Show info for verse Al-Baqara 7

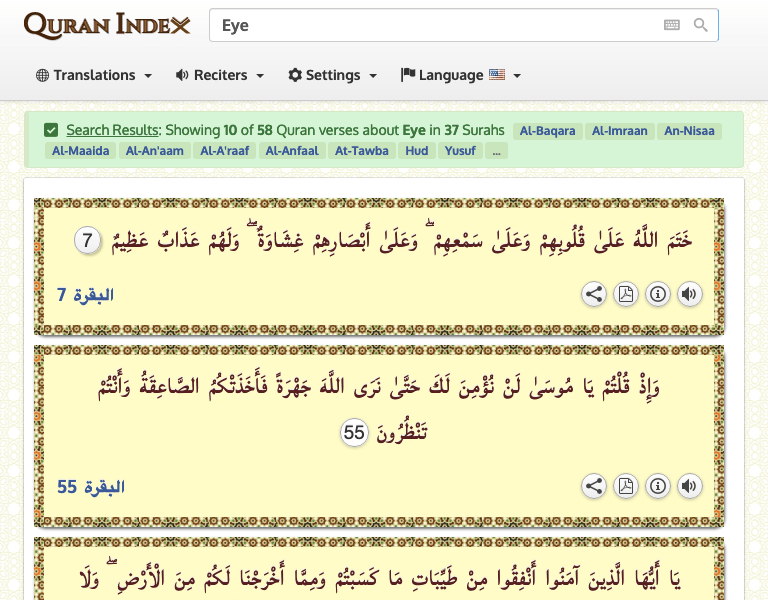click(x=658, y=294)
